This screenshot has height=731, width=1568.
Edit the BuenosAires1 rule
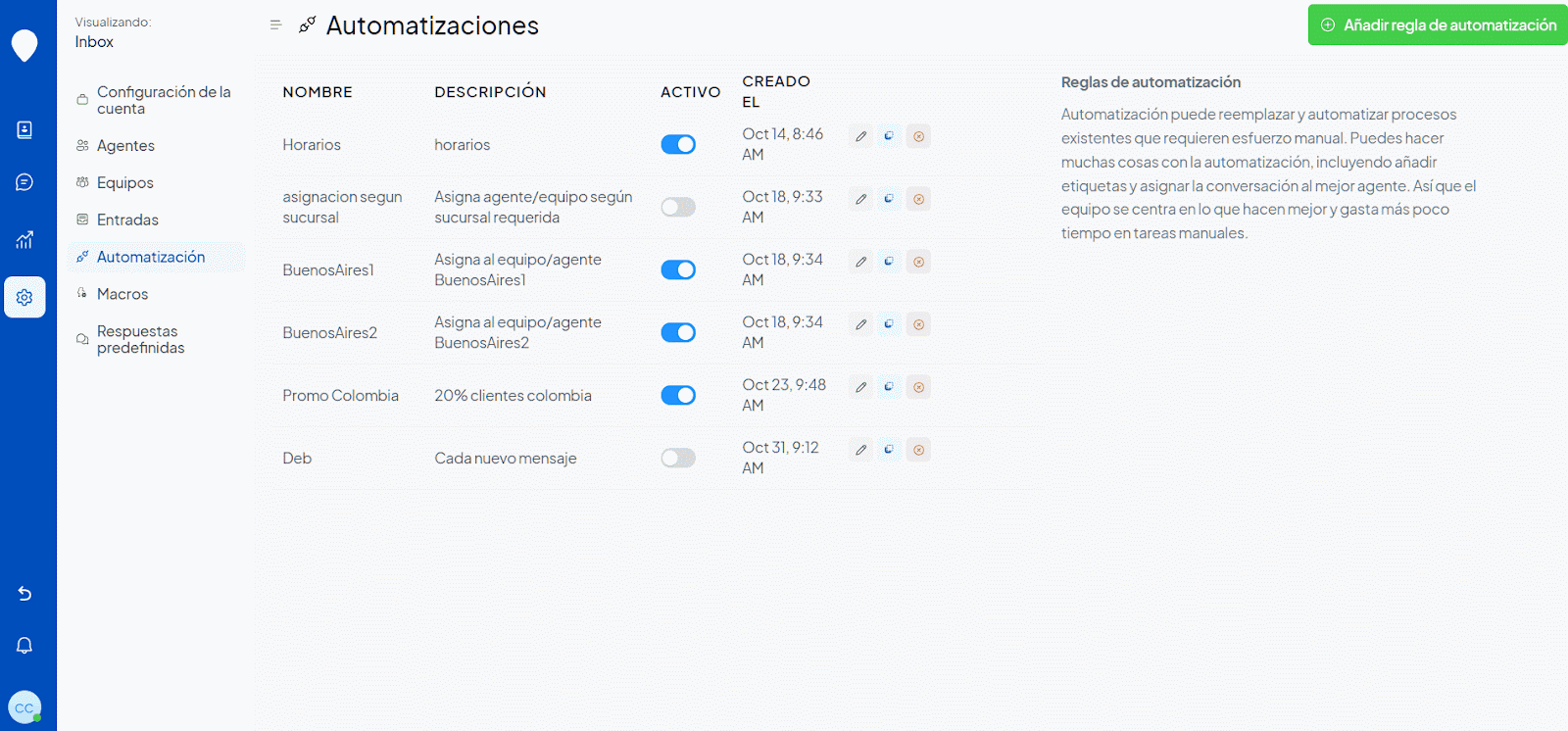pos(860,262)
